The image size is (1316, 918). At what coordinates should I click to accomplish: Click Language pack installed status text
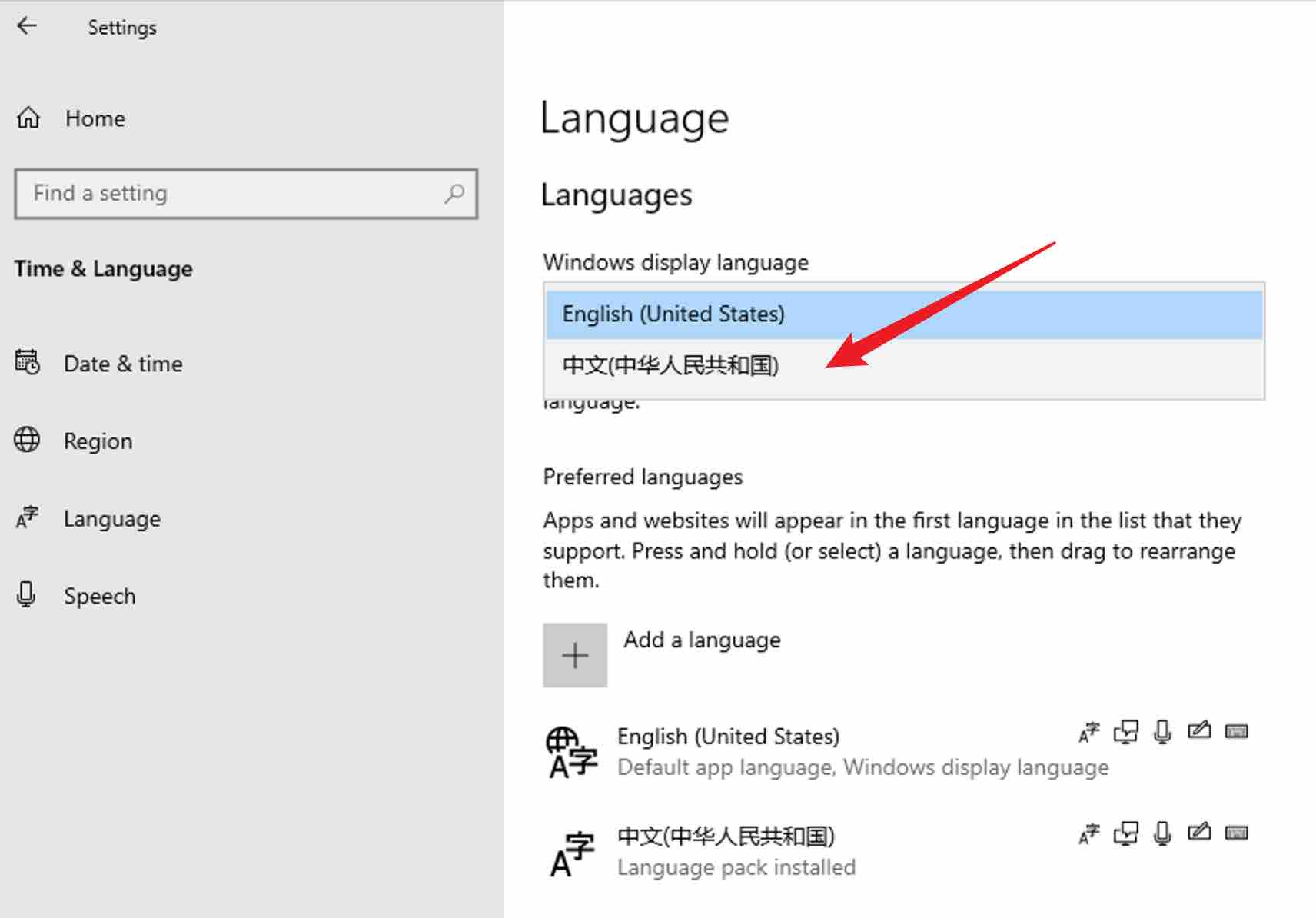736,867
